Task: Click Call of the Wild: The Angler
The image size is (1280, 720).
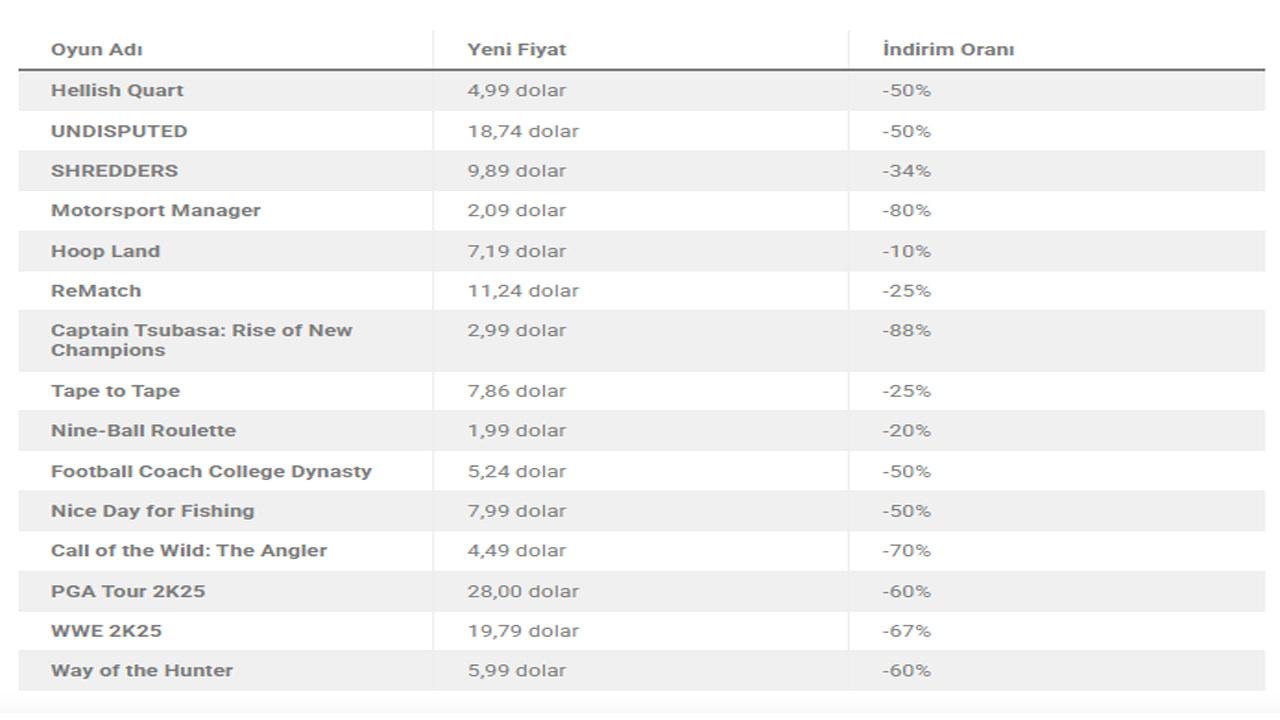Action: point(189,550)
